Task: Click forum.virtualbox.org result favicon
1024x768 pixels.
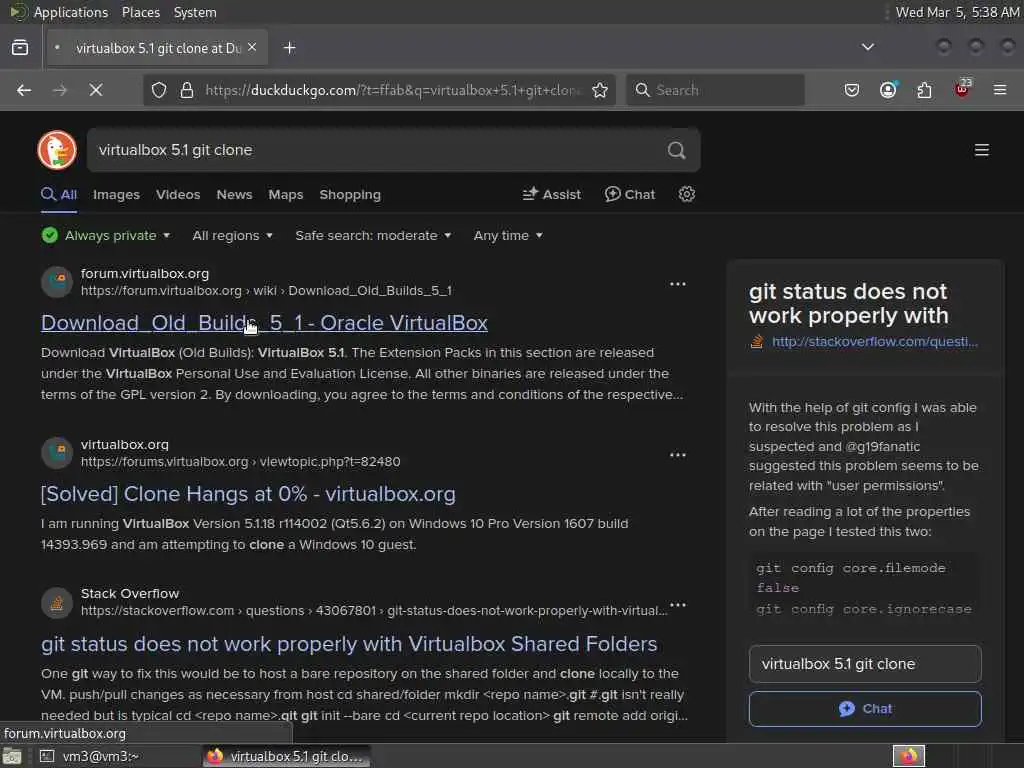Action: tap(57, 282)
